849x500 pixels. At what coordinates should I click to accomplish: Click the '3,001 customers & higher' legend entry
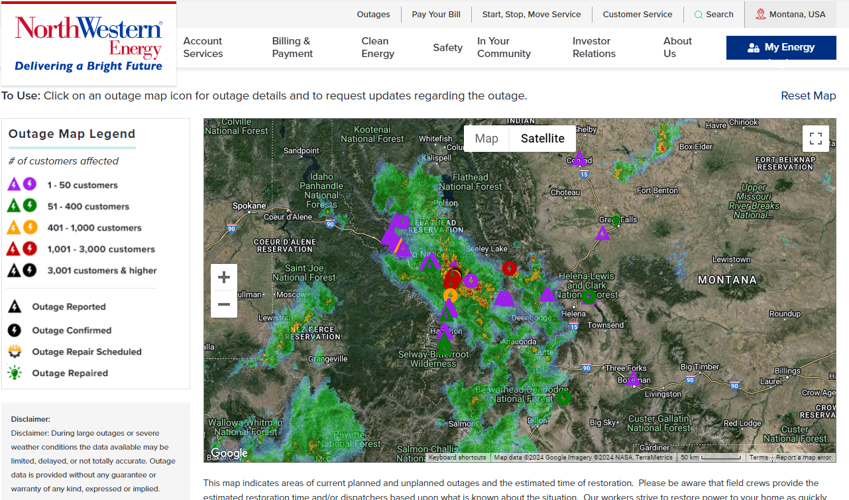pyautogui.click(x=102, y=270)
